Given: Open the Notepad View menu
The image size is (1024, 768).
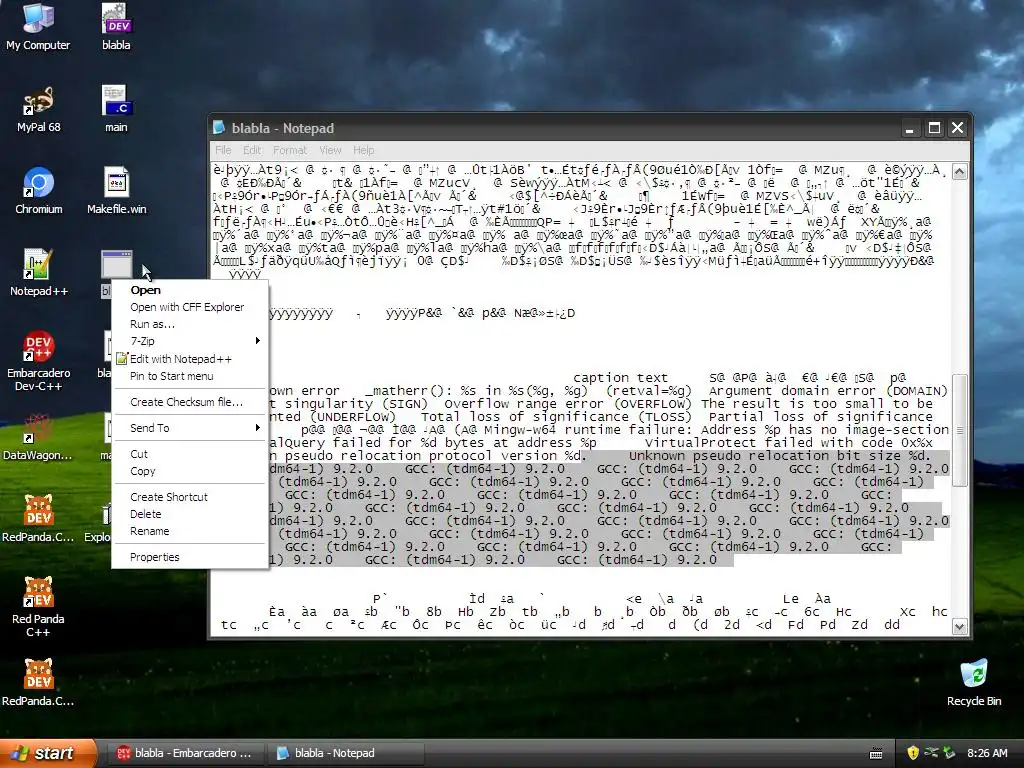Looking at the screenshot, I should click(x=330, y=150).
